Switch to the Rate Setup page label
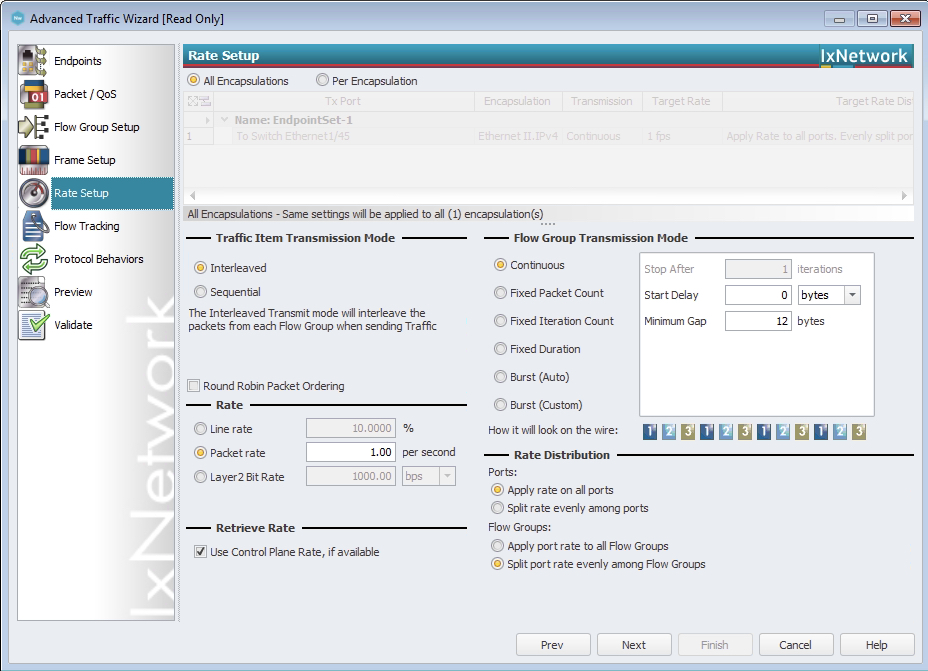This screenshot has height=671, width=928. point(81,193)
